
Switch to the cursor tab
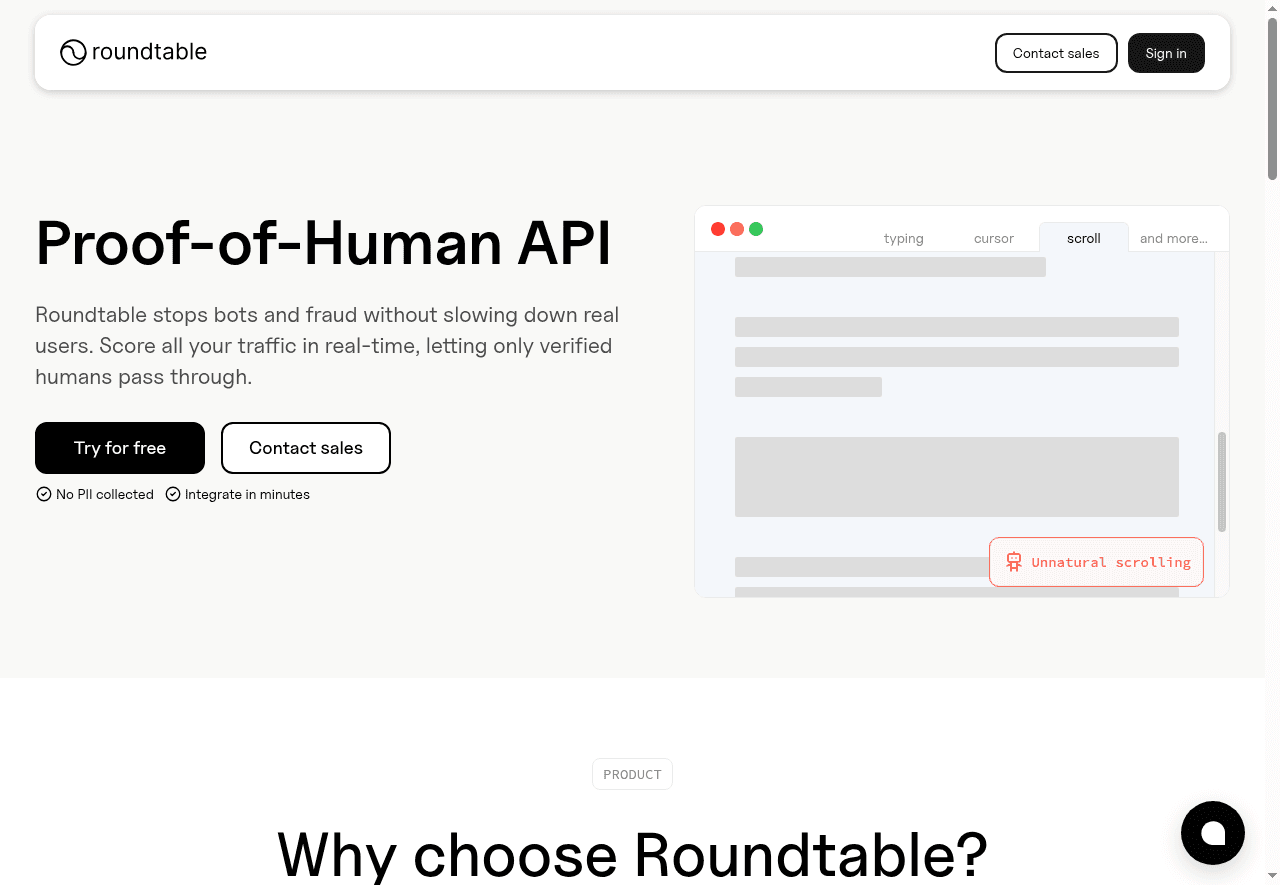993,238
